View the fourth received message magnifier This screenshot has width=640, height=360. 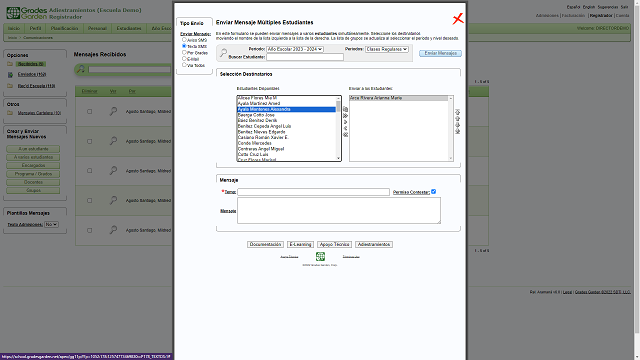pos(113,200)
